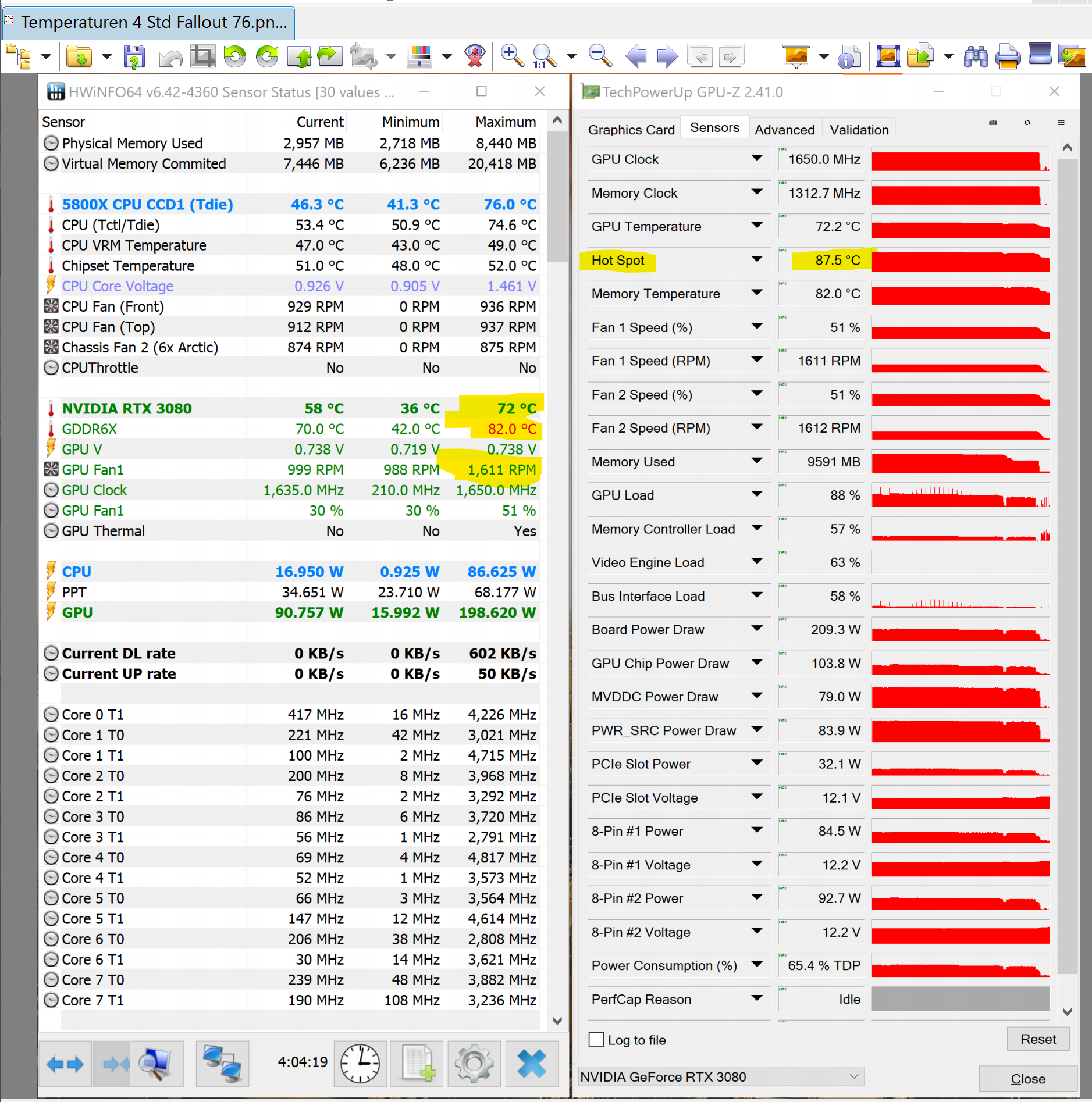Select CPU Core Voltage row
Image resolution: width=1092 pixels, height=1102 pixels.
pyautogui.click(x=290, y=286)
